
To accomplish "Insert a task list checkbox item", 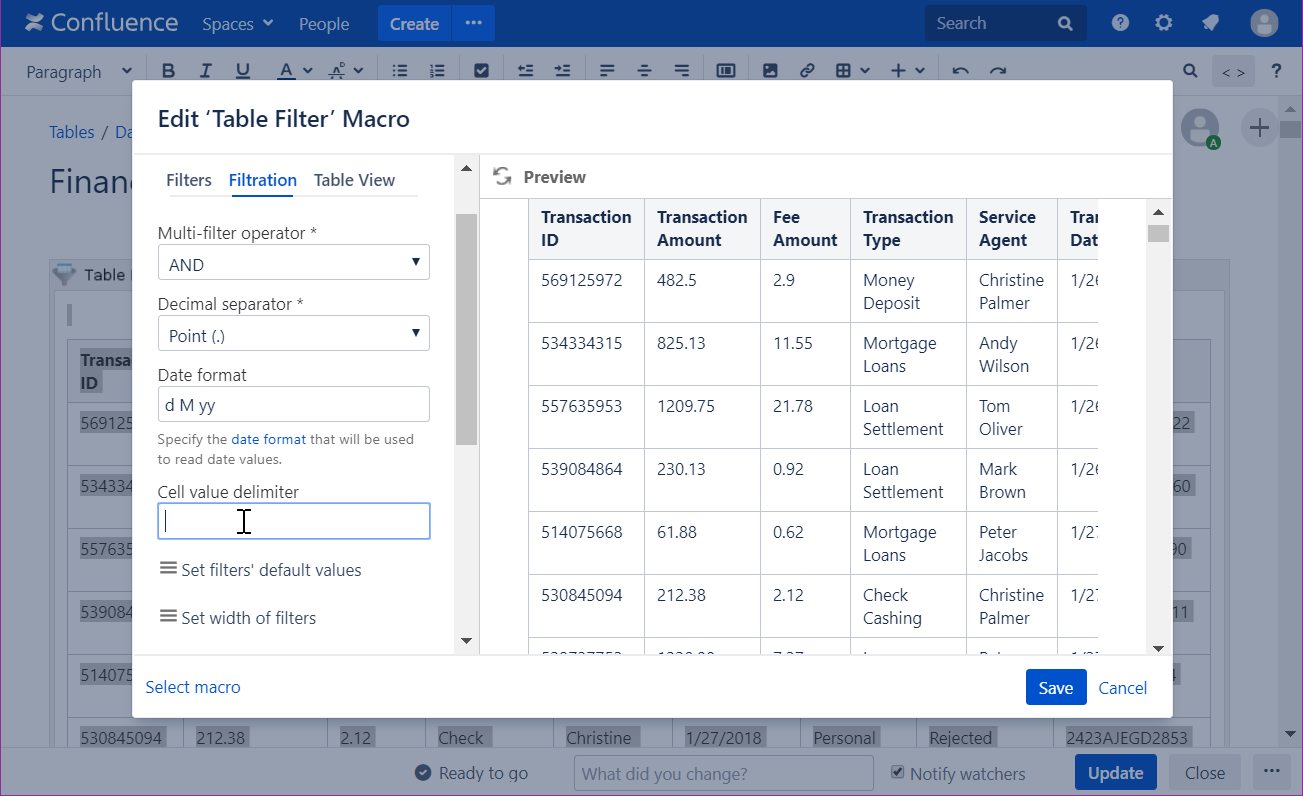I will [481, 70].
